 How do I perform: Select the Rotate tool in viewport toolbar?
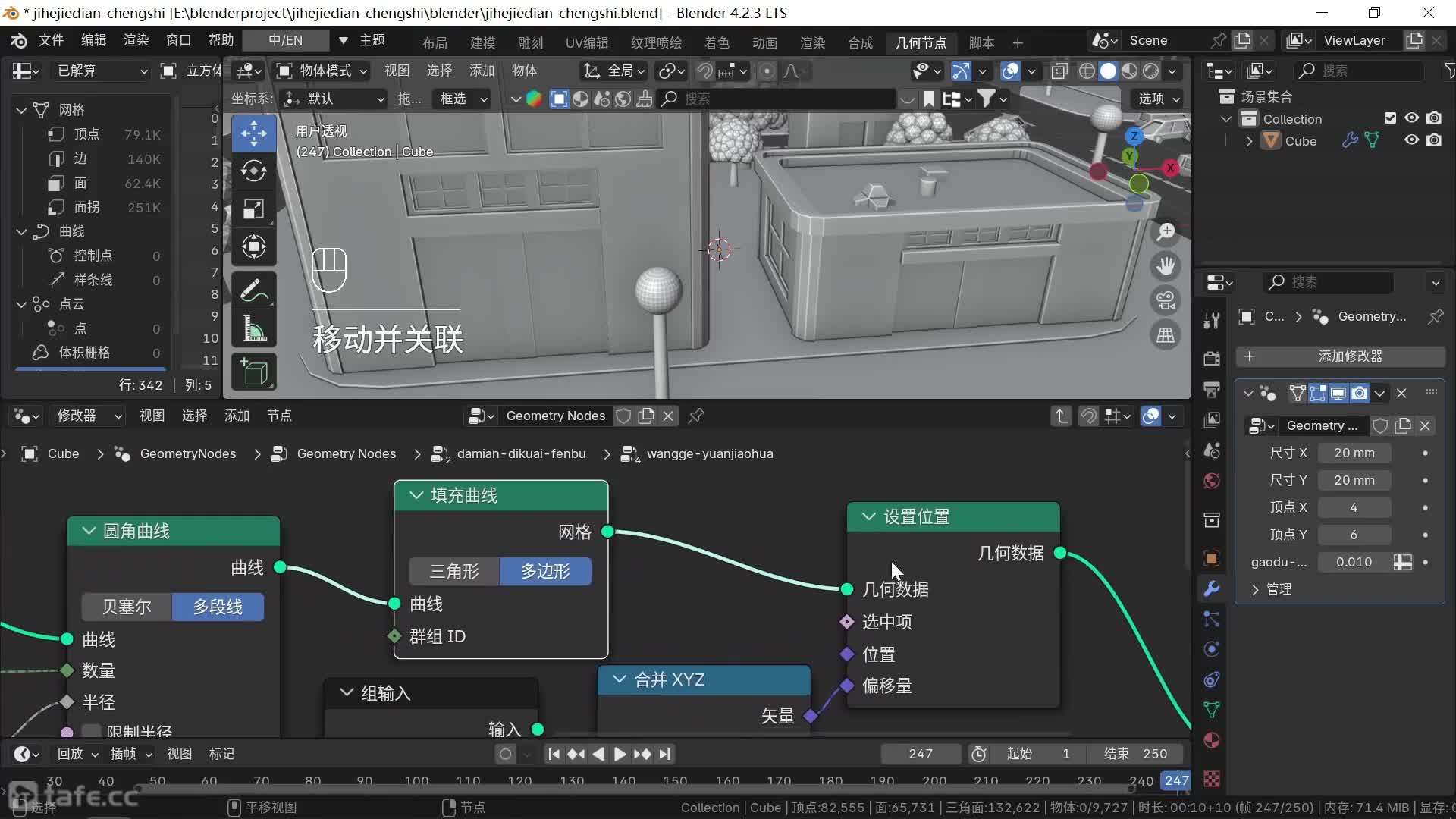253,171
